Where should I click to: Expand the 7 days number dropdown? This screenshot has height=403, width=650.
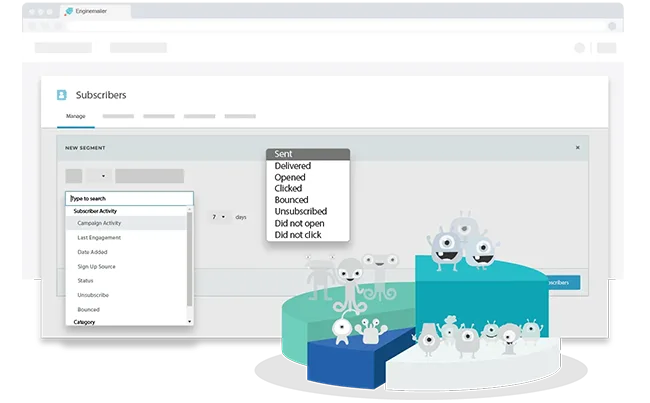point(219,216)
